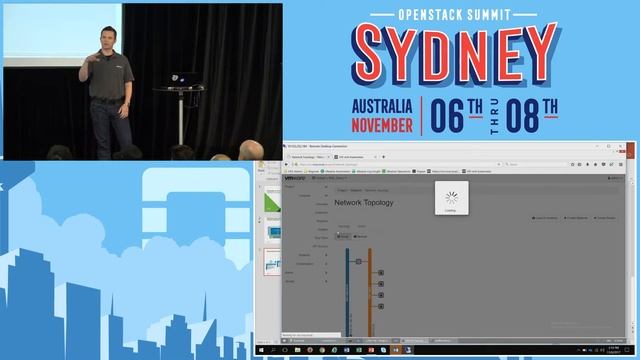Open the Windows Start menu
The image size is (640, 360).
[261, 350]
